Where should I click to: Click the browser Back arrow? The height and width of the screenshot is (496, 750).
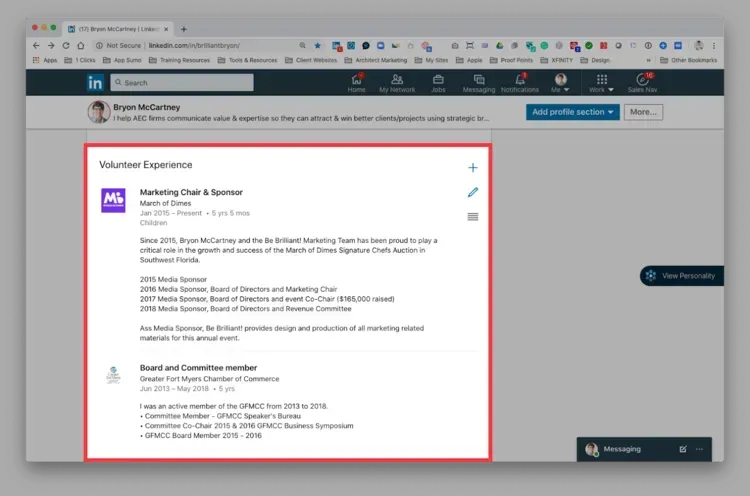pyautogui.click(x=36, y=45)
